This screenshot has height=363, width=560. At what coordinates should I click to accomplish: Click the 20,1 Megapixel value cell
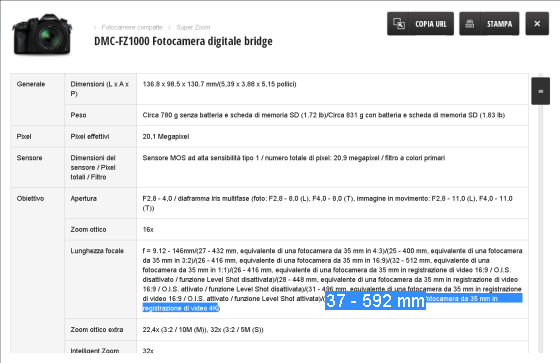pyautogui.click(x=332, y=136)
